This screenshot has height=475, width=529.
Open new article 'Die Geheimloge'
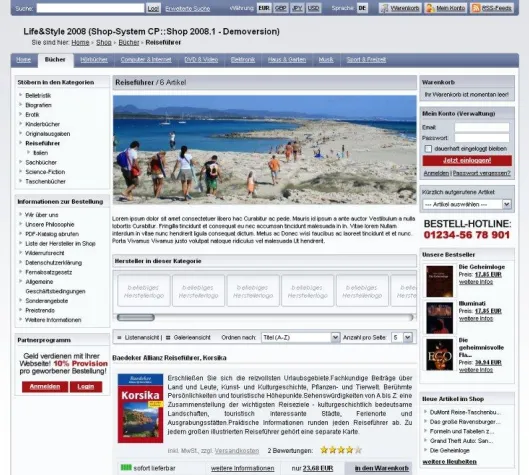[449, 450]
